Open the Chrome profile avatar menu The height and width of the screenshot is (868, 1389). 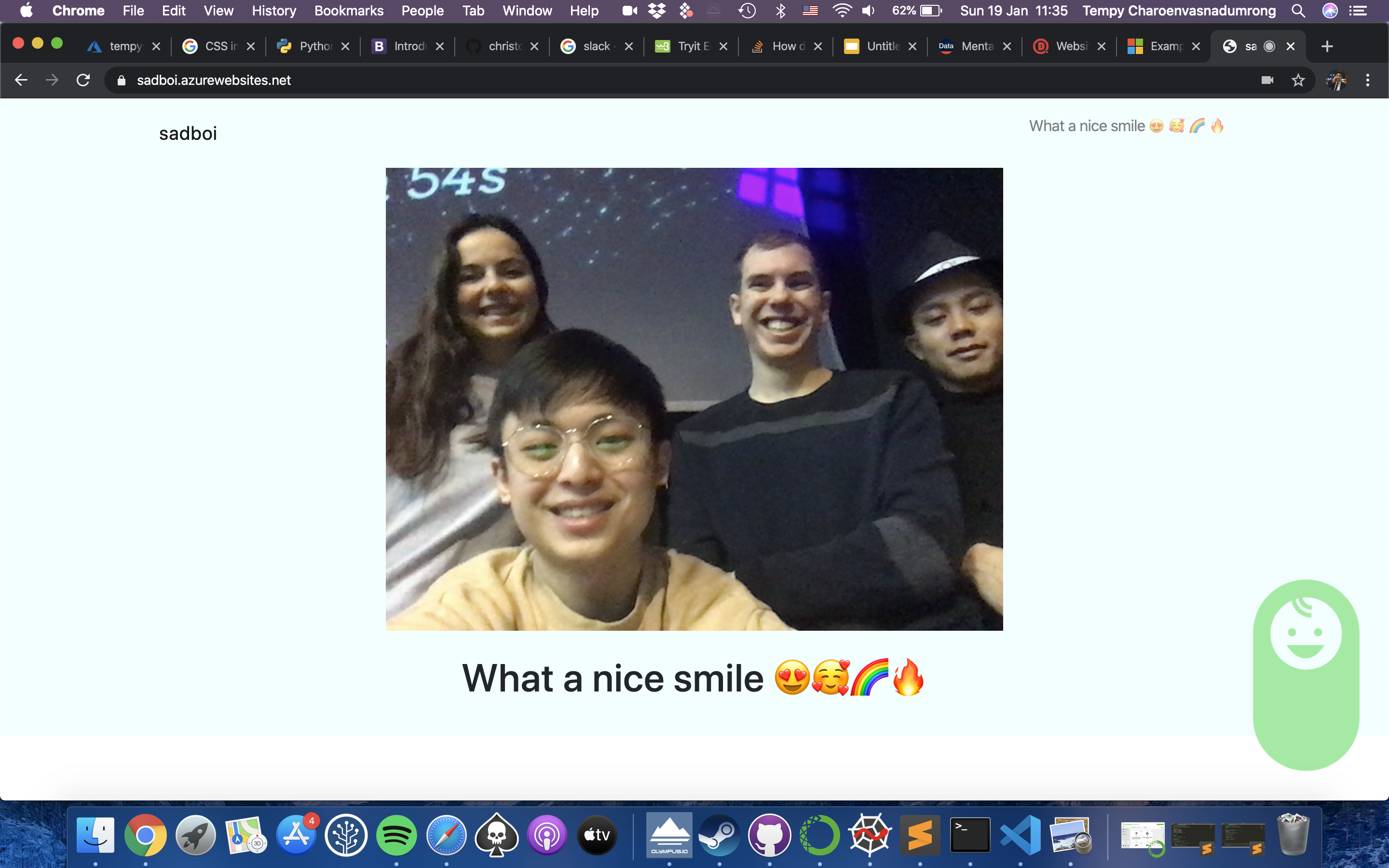(1336, 81)
